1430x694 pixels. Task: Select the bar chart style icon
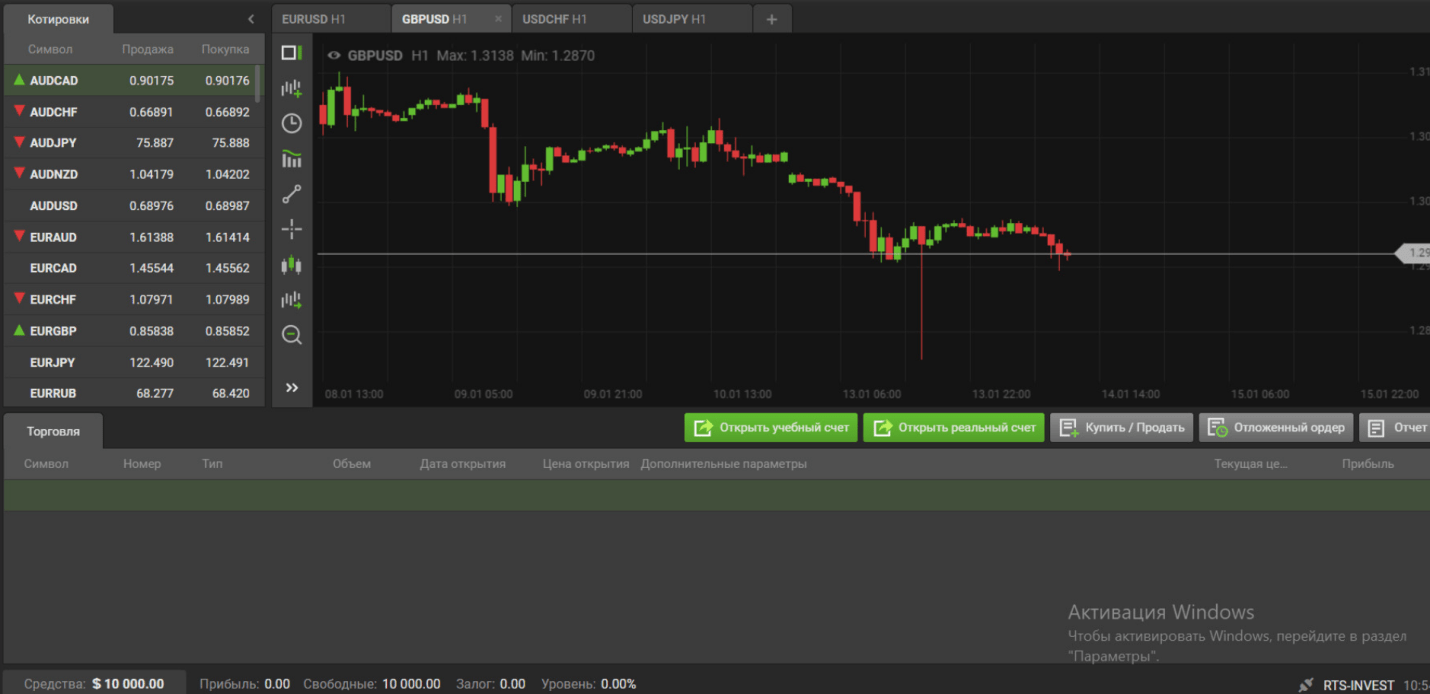click(x=291, y=158)
